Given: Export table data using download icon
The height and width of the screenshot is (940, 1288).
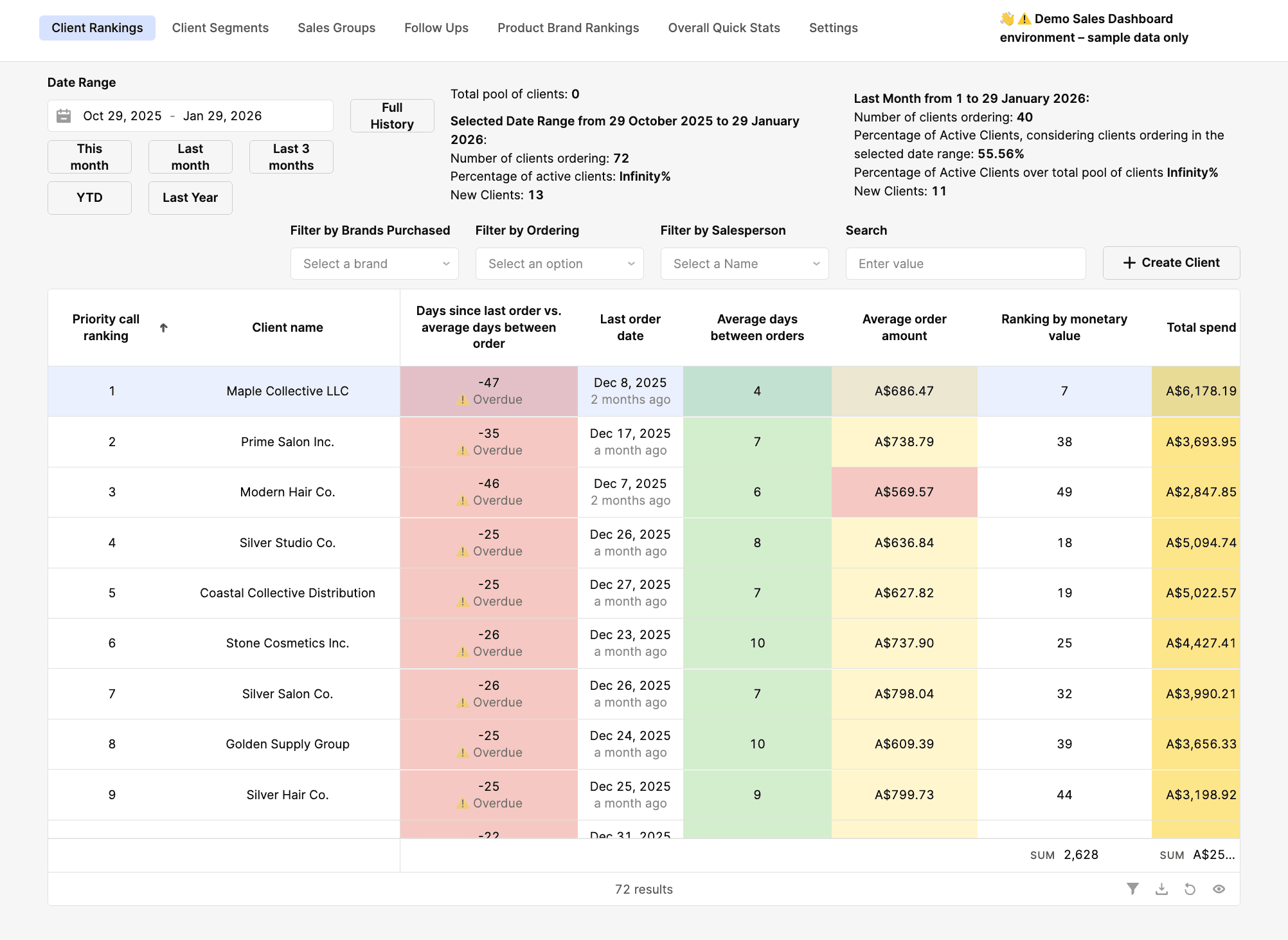Looking at the screenshot, I should pyautogui.click(x=1162, y=889).
